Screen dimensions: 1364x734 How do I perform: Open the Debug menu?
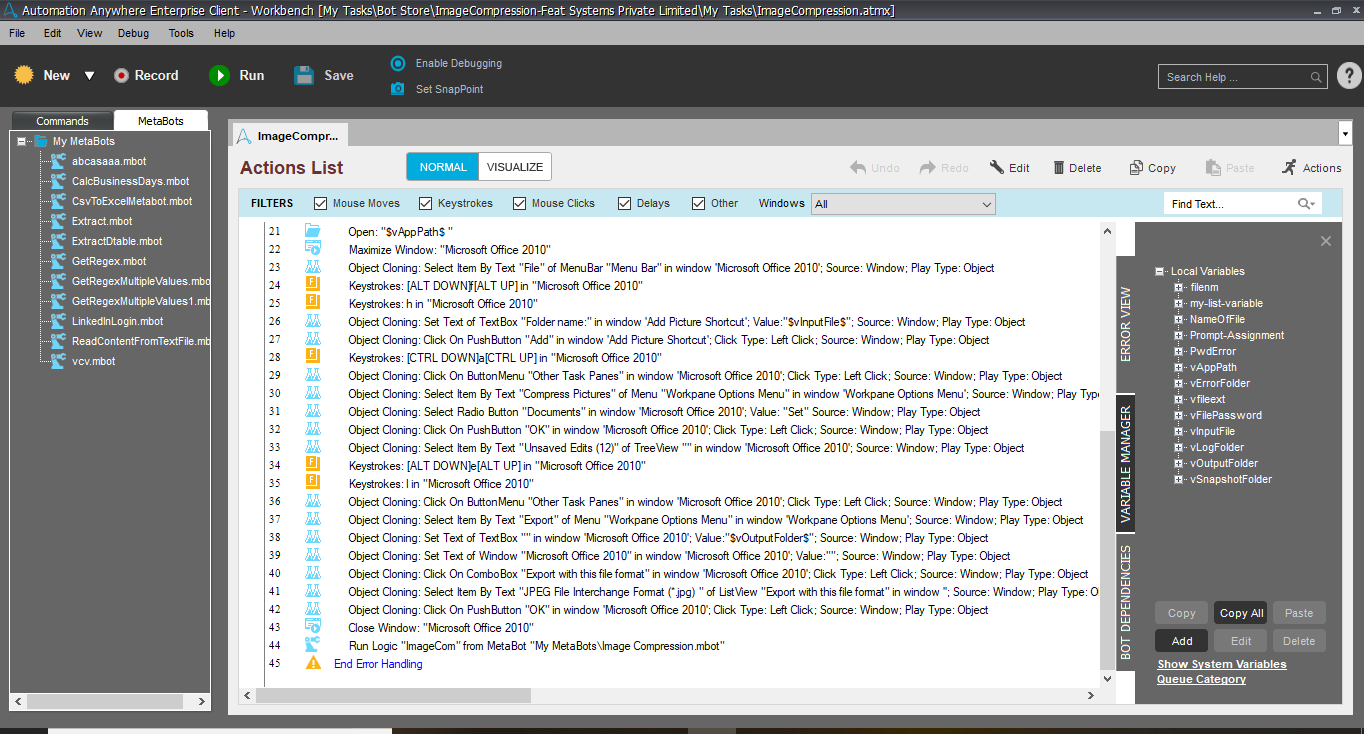click(133, 33)
